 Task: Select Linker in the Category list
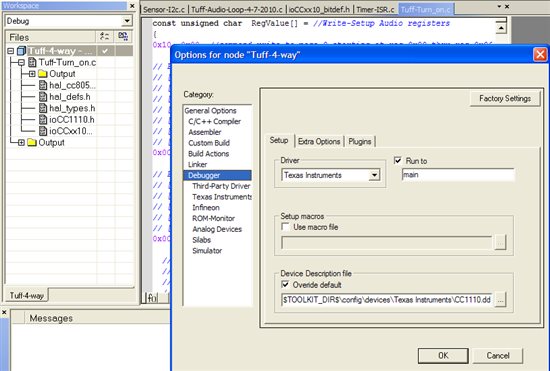(197, 164)
